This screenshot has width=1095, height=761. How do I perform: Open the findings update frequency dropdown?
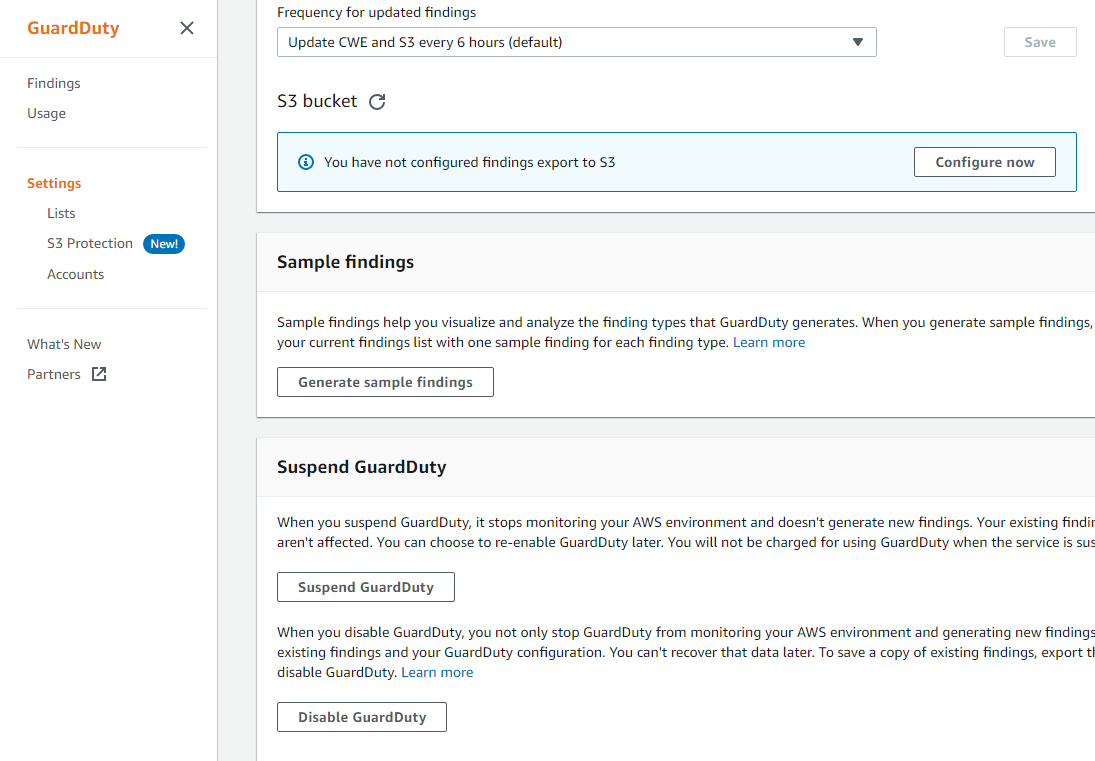(576, 42)
